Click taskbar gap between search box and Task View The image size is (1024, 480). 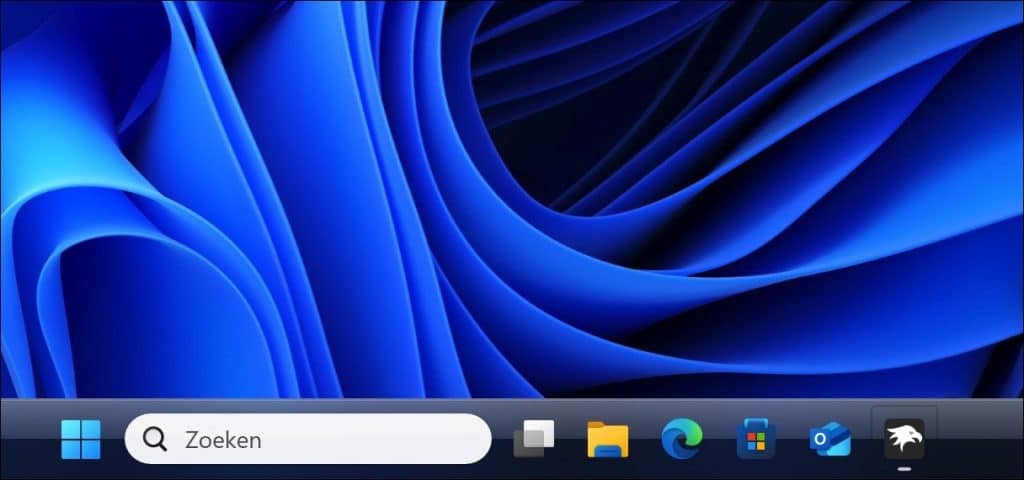coord(501,439)
